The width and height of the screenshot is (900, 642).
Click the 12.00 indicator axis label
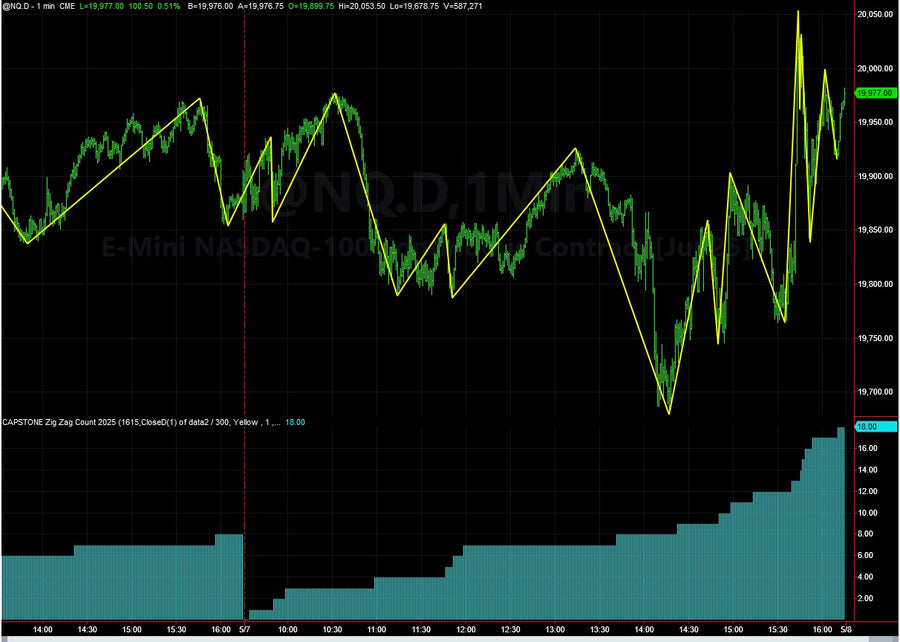click(x=867, y=491)
